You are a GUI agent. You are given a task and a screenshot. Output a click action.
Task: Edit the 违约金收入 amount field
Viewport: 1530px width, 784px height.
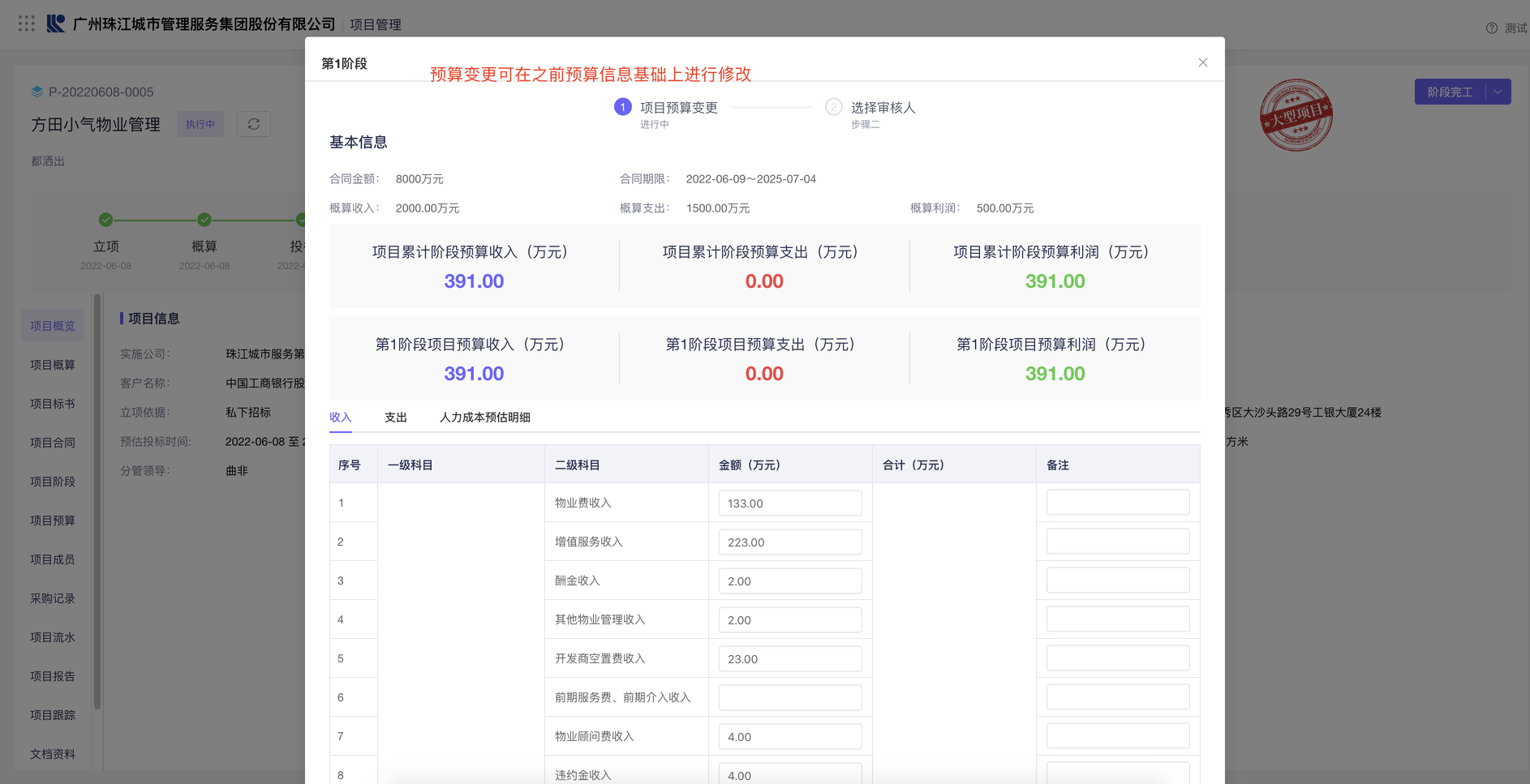[x=790, y=773]
